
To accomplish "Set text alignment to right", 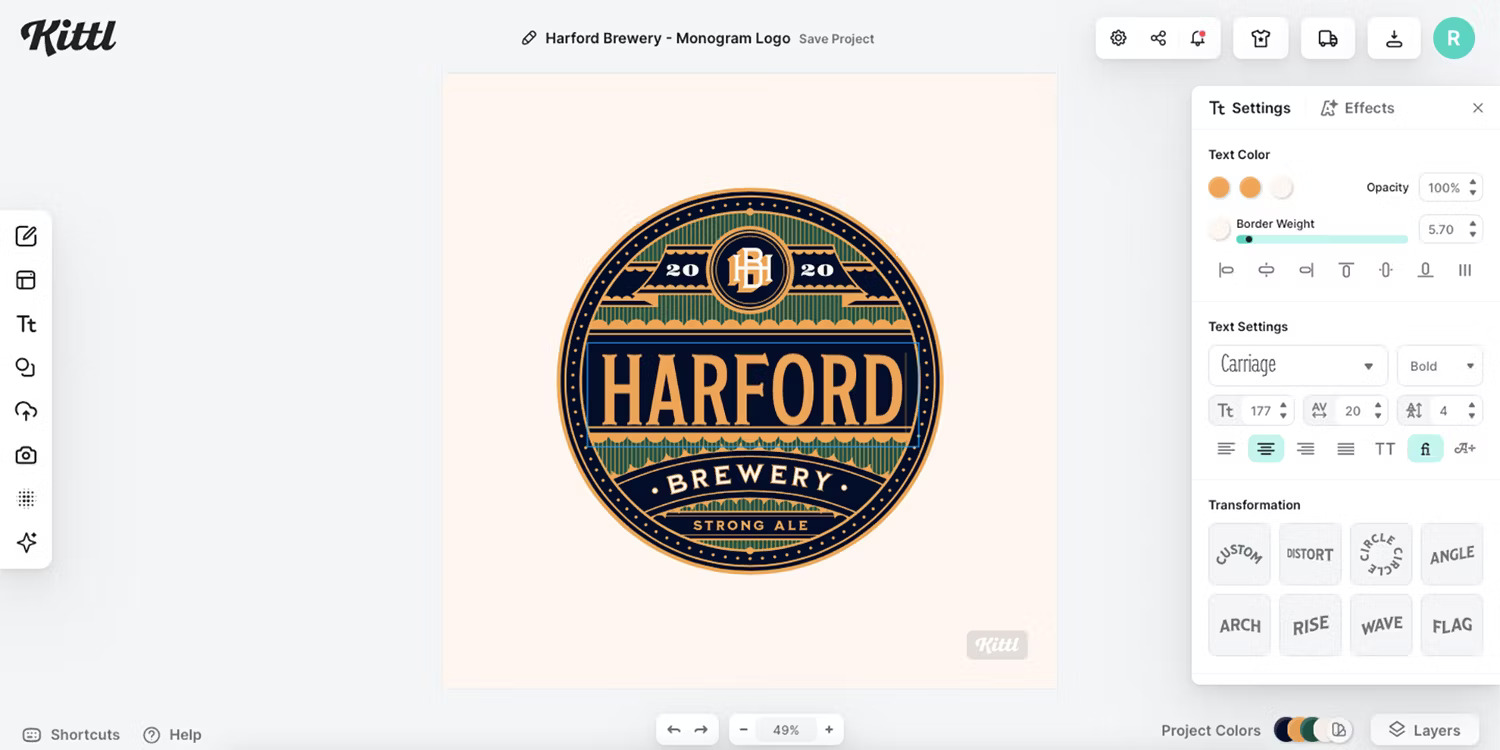I will click(1306, 449).
